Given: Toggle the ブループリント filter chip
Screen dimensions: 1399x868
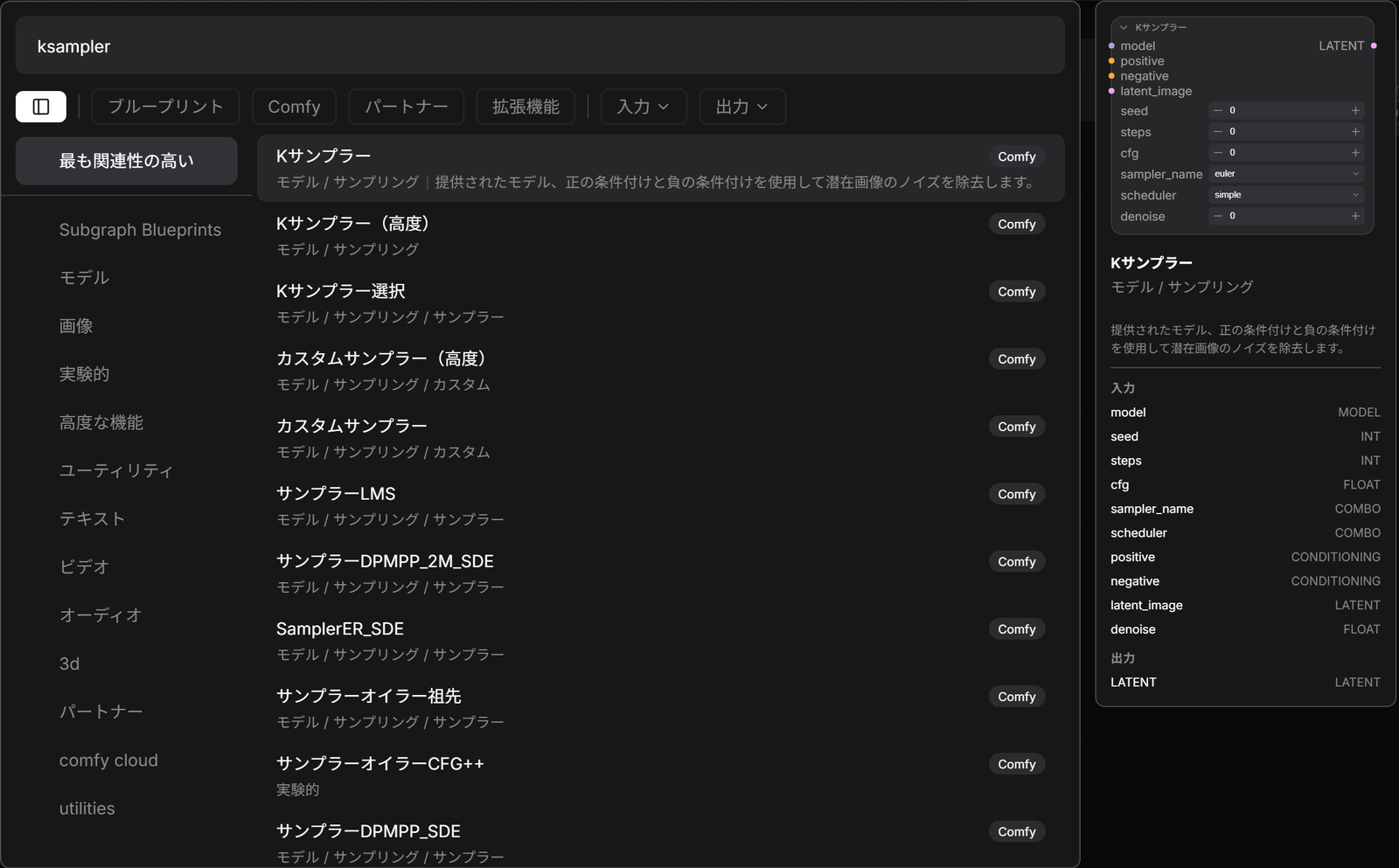Looking at the screenshot, I should tap(165, 107).
